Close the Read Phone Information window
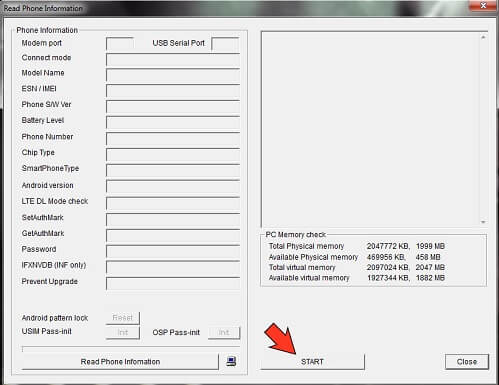The width and height of the screenshot is (499, 385). tap(483, 5)
